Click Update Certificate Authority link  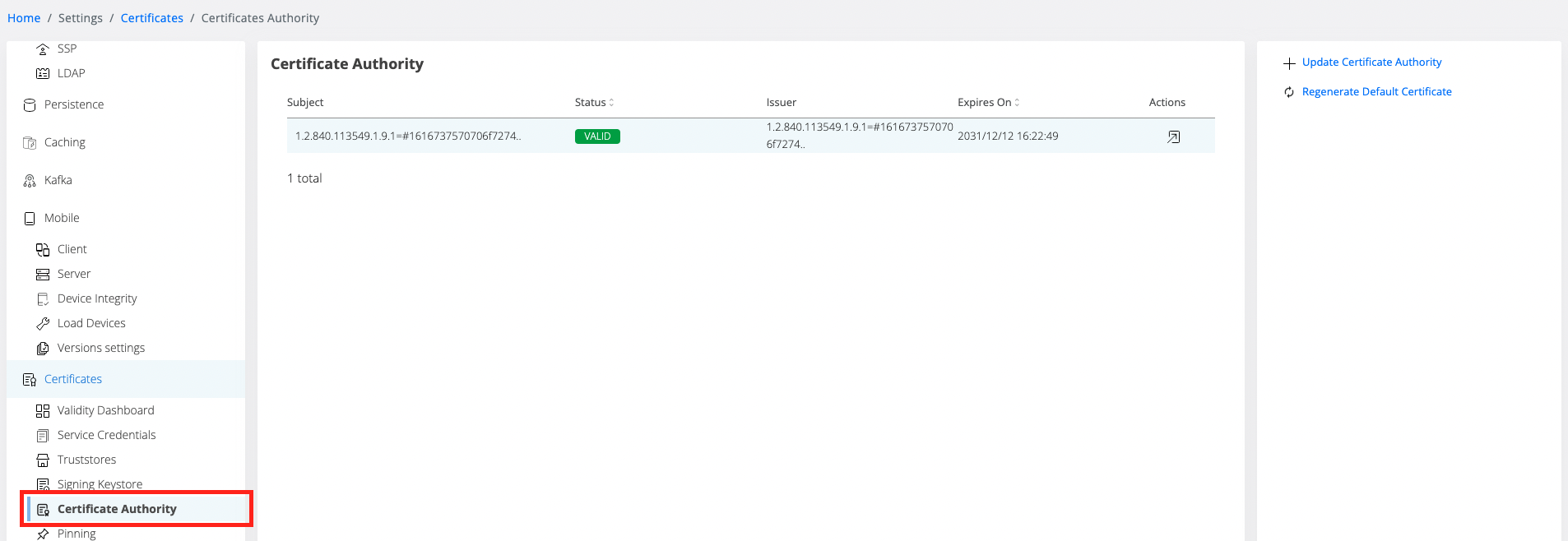click(1371, 62)
